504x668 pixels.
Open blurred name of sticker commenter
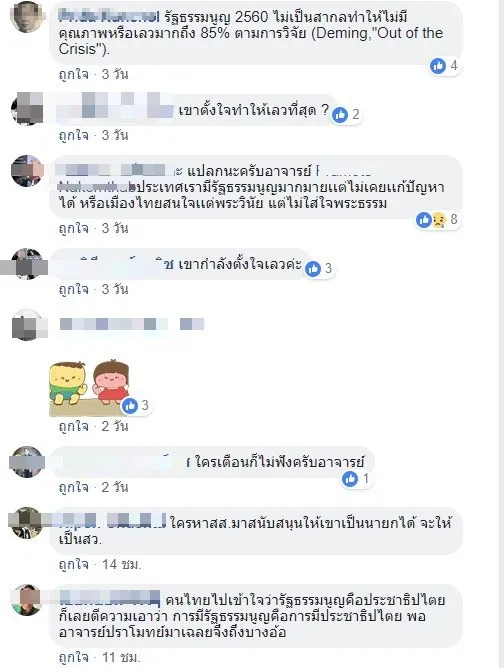(132, 325)
